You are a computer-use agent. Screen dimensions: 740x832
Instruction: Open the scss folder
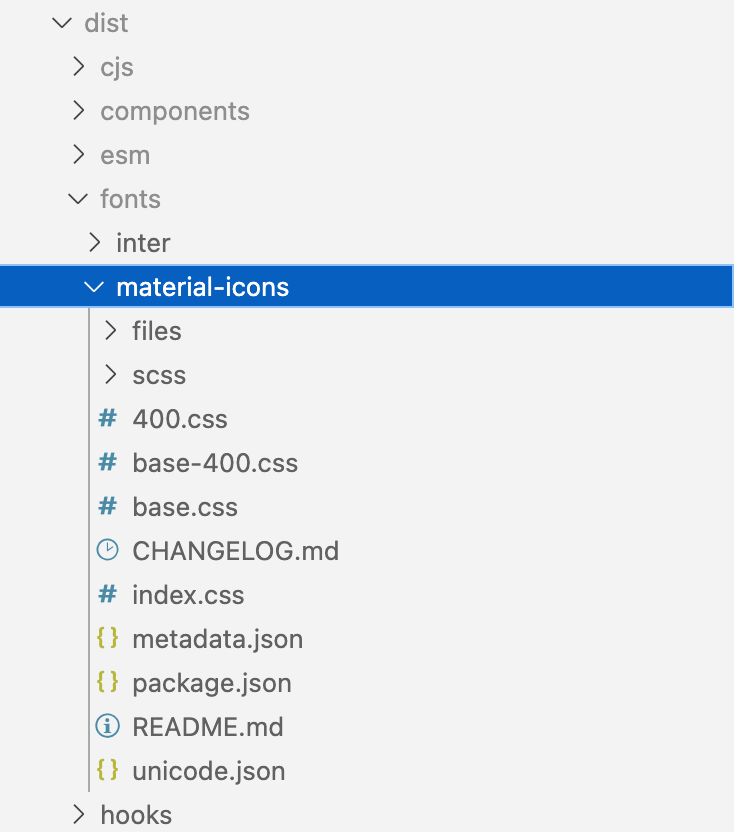point(159,375)
